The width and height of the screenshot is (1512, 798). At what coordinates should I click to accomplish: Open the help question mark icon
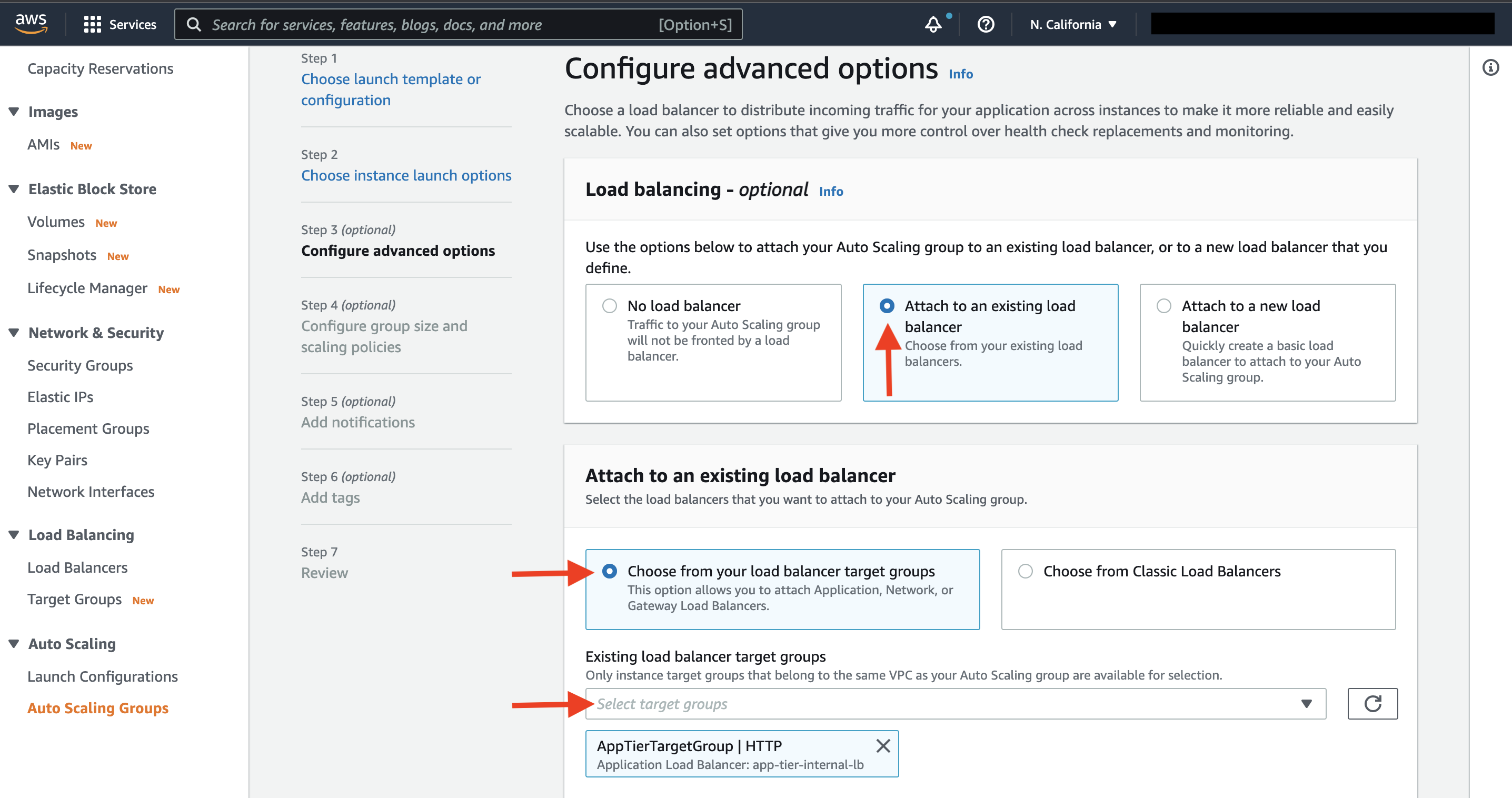(x=986, y=24)
